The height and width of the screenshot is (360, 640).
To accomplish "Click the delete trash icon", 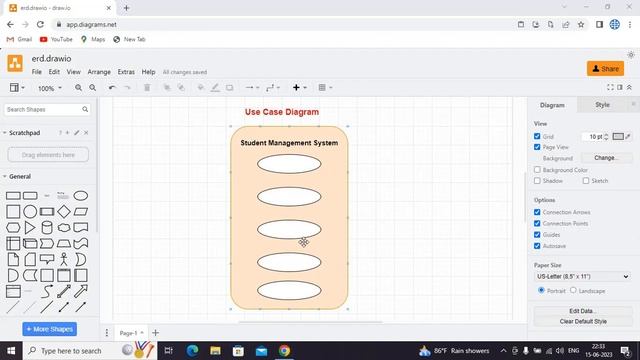I will pyautogui.click(x=147, y=88).
